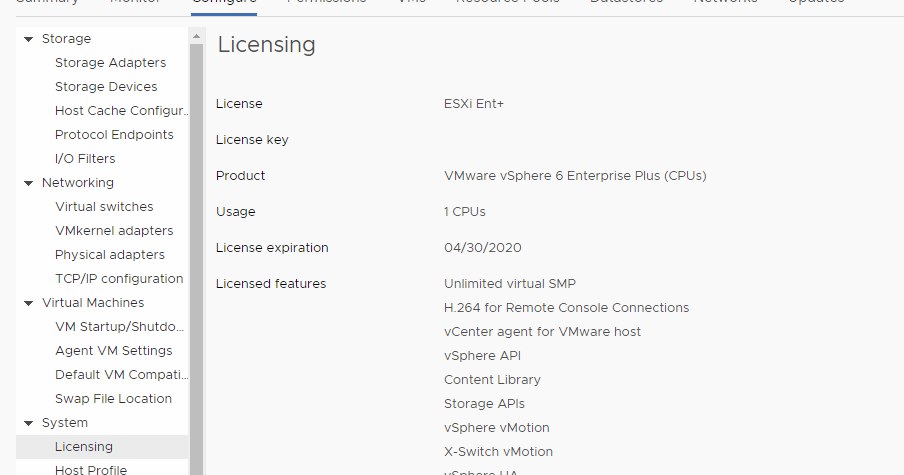Click the Licensed features label
This screenshot has width=904, height=475.
(271, 284)
